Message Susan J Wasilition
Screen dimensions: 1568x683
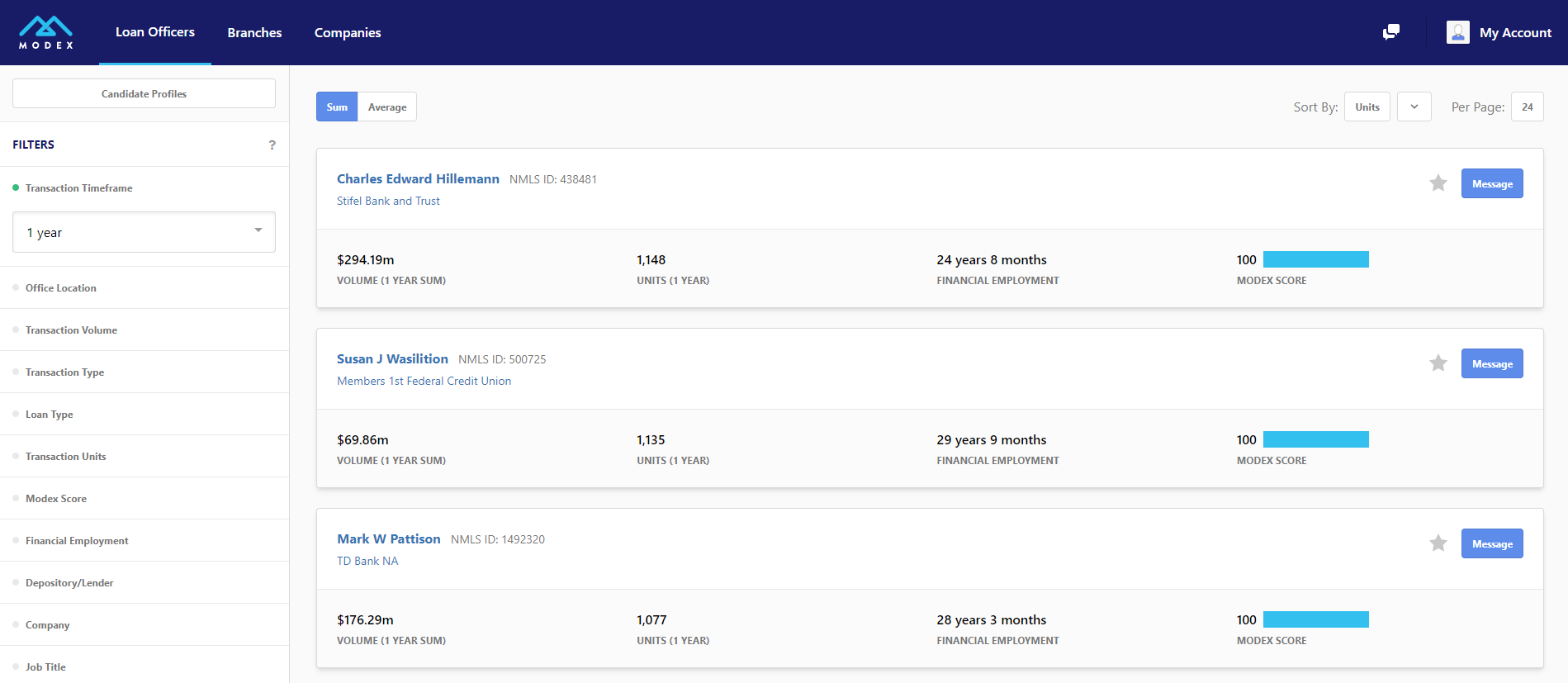(x=1492, y=363)
